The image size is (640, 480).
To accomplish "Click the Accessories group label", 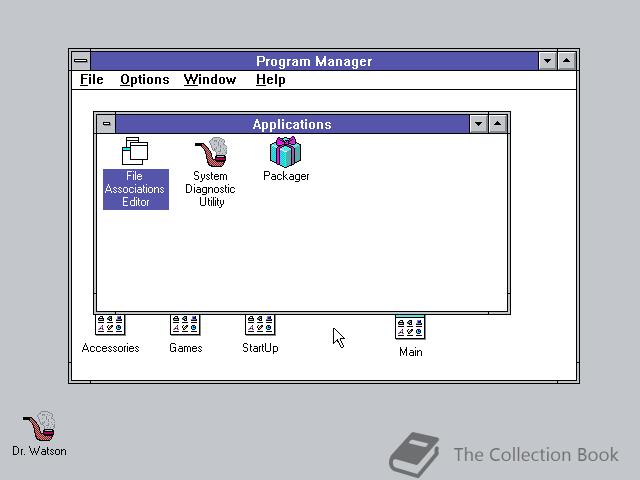I will 110,348.
